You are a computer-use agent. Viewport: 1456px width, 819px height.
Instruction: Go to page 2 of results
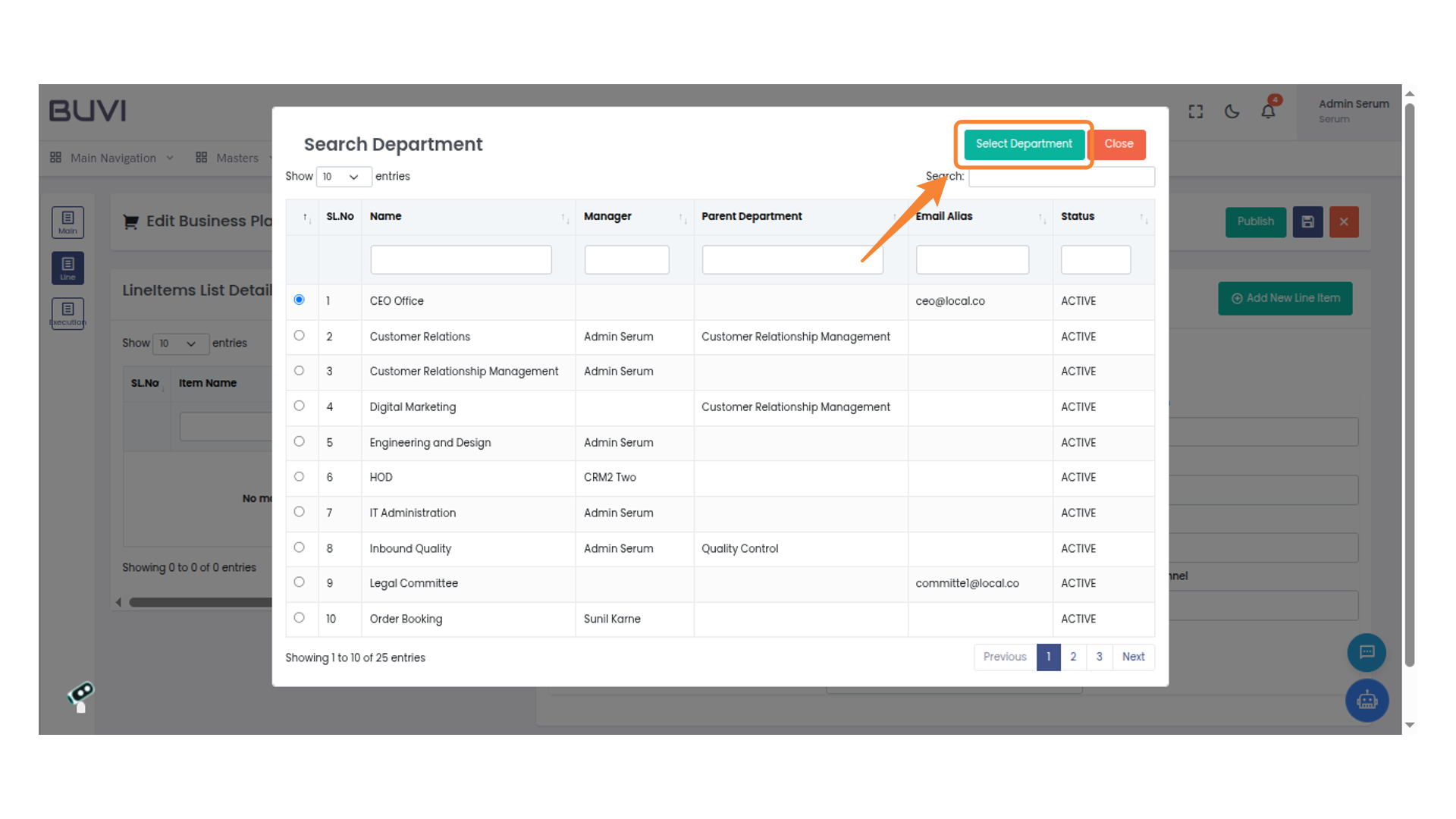(x=1073, y=657)
